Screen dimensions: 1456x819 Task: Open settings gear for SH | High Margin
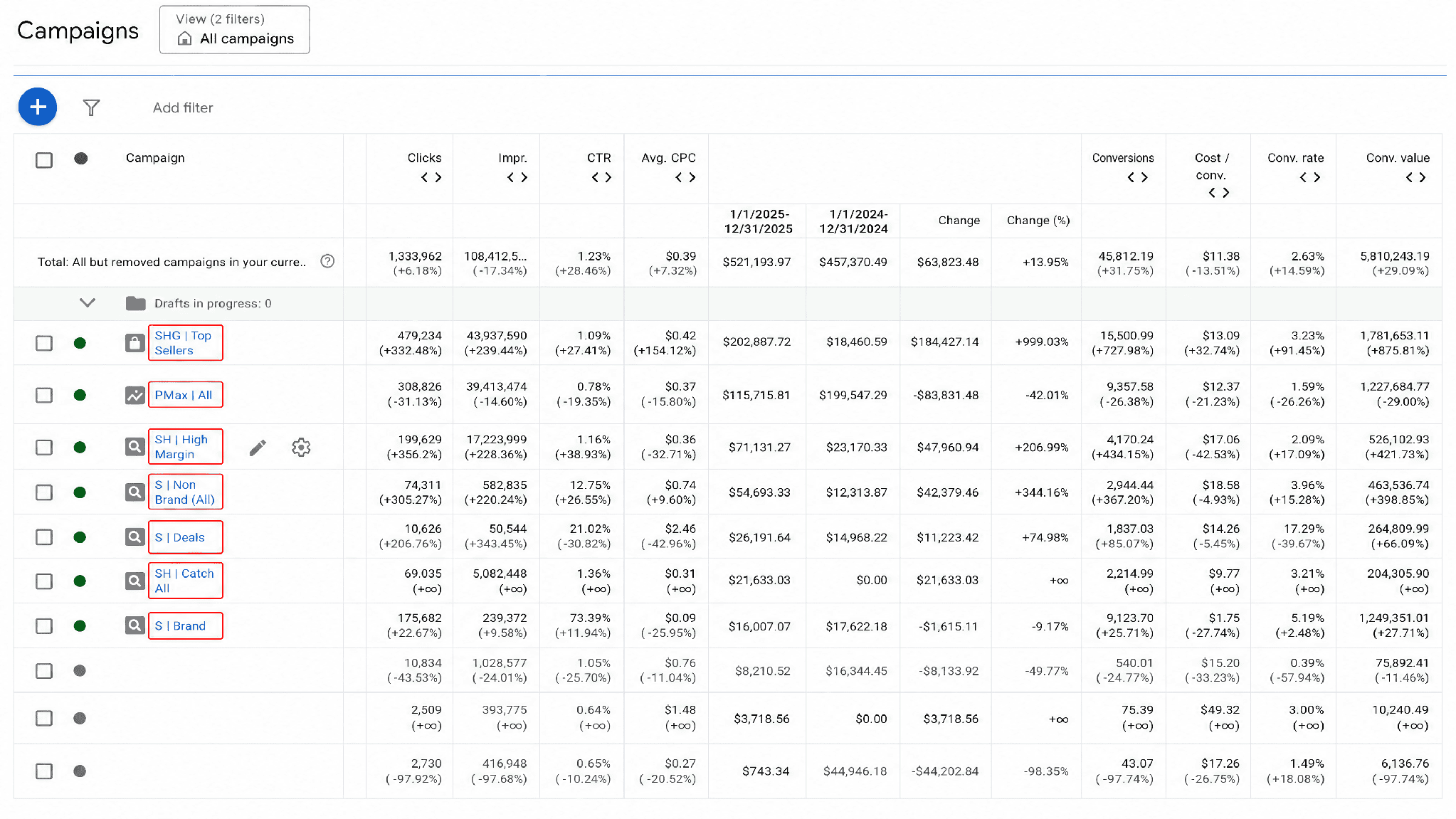[301, 448]
